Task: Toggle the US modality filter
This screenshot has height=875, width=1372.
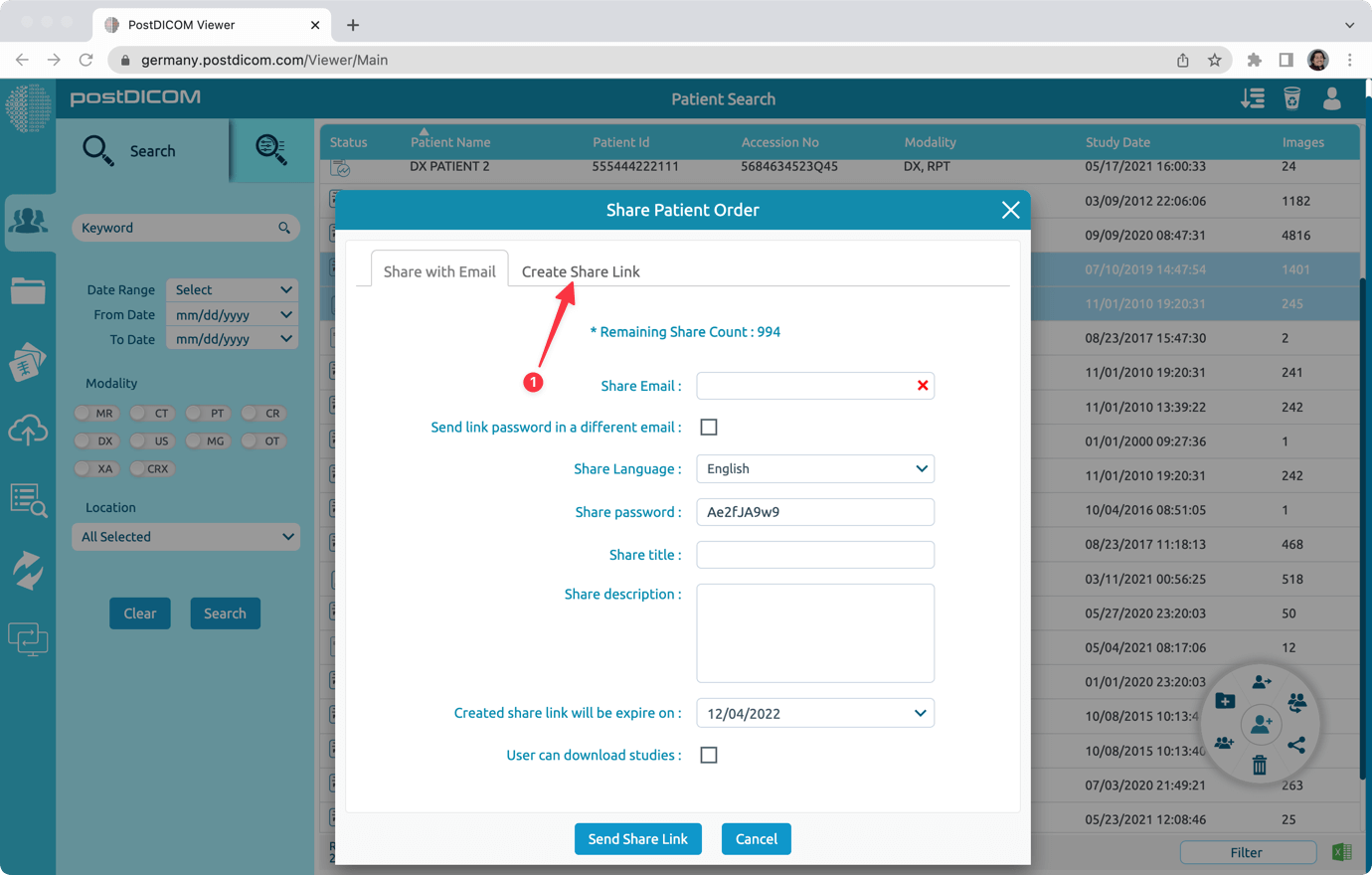Action: point(151,440)
